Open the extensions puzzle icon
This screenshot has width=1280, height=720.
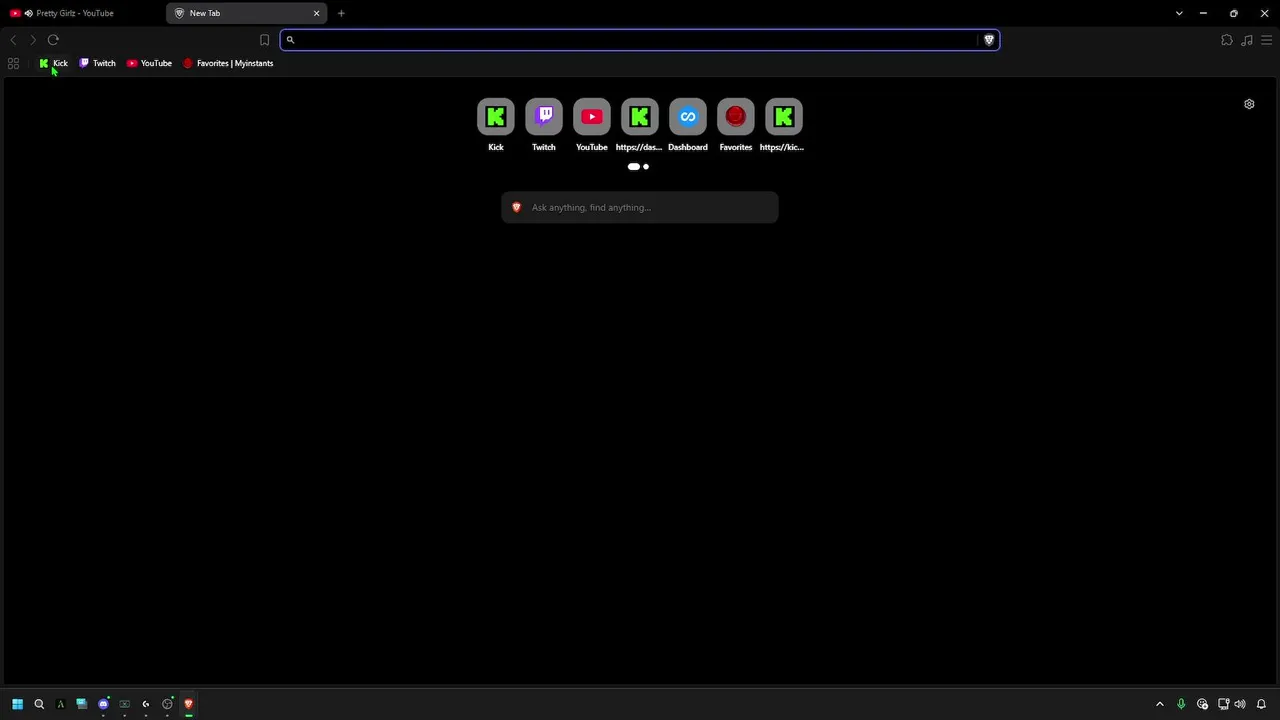tap(1227, 40)
